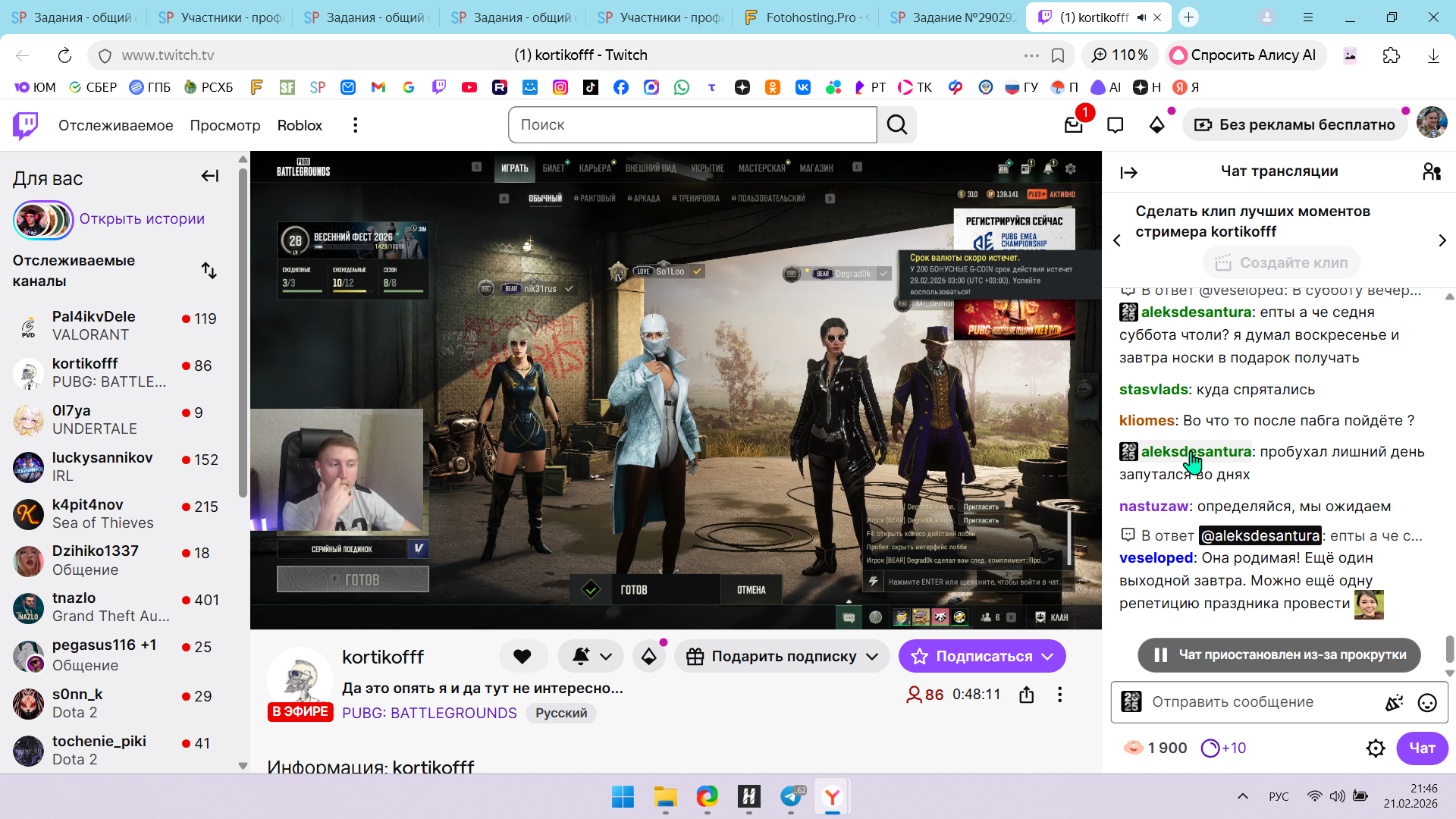1456x819 pixels.
Task: Click the "Поиск" search field
Action: pyautogui.click(x=692, y=125)
